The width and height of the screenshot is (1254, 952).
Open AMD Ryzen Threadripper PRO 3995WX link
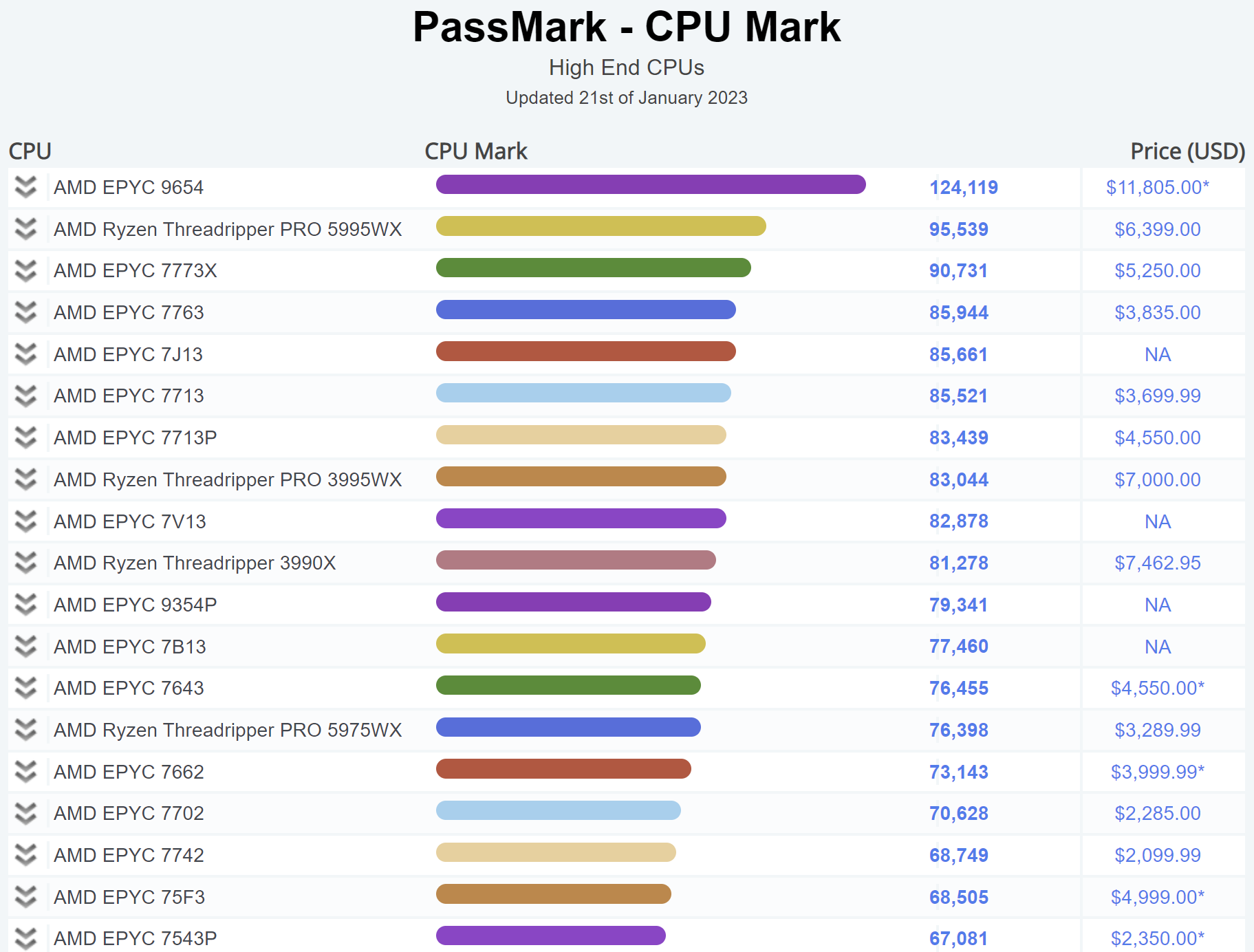228,479
